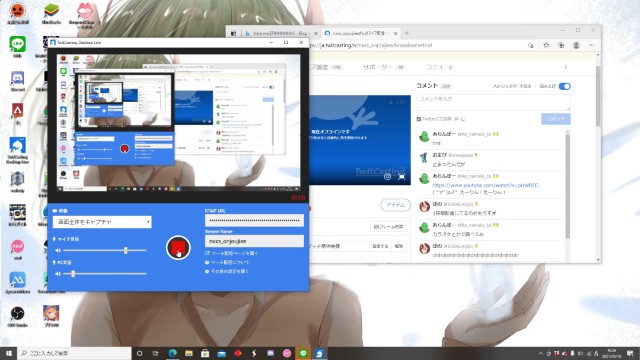Click the player fullscreen icon
The image size is (640, 360).
click(402, 176)
